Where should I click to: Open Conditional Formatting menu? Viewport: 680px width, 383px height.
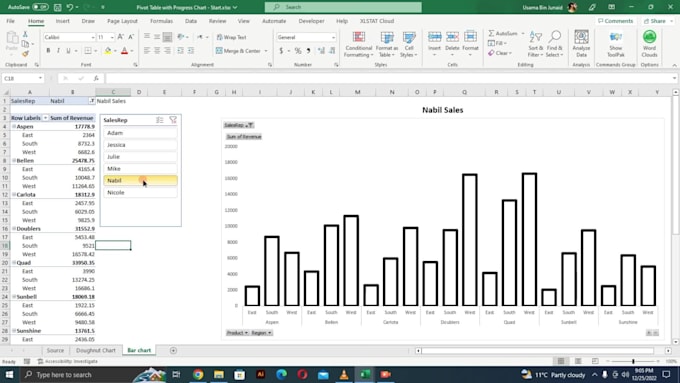[358, 44]
